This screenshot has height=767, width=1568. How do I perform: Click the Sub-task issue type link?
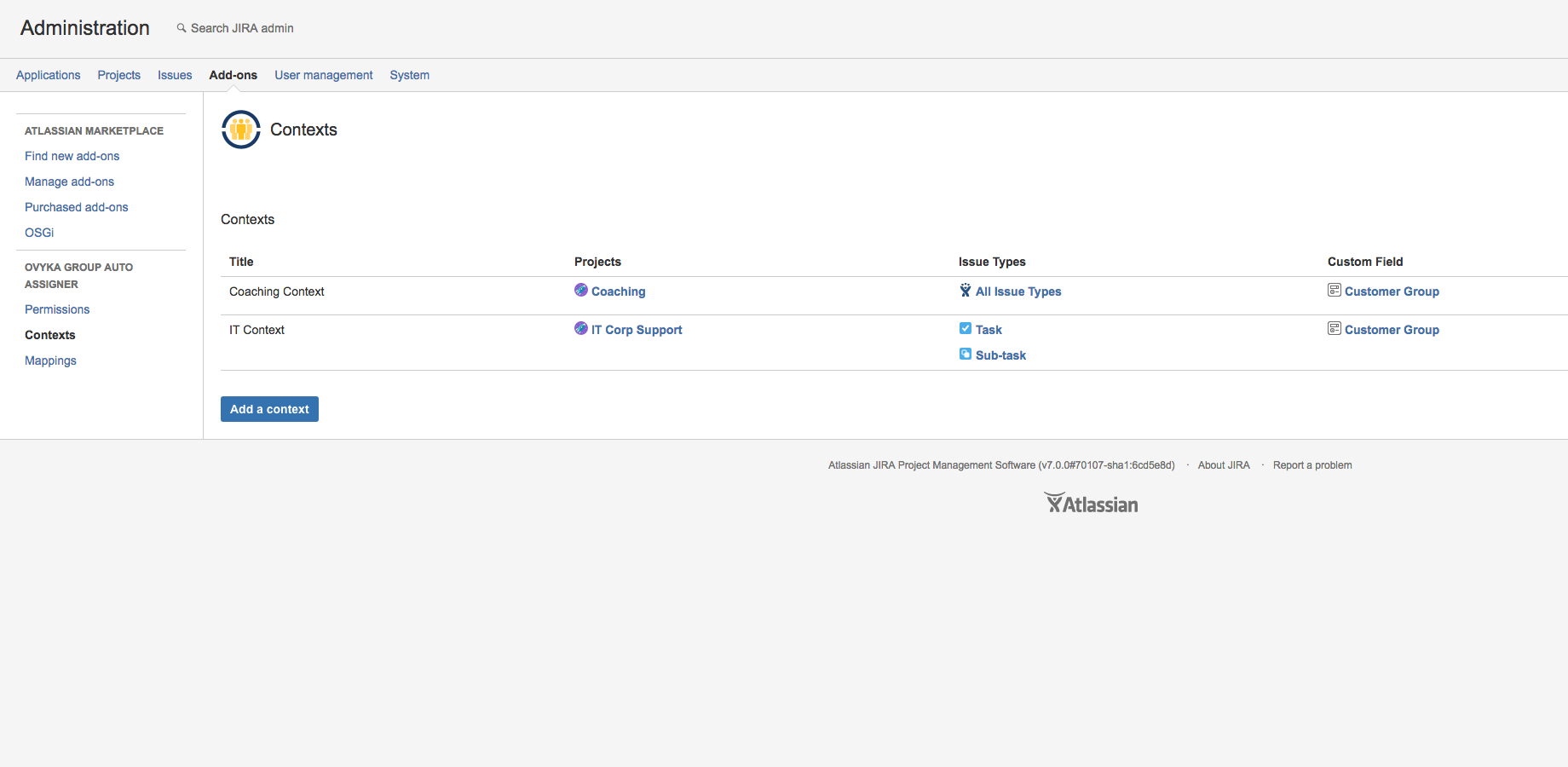[x=1000, y=355]
